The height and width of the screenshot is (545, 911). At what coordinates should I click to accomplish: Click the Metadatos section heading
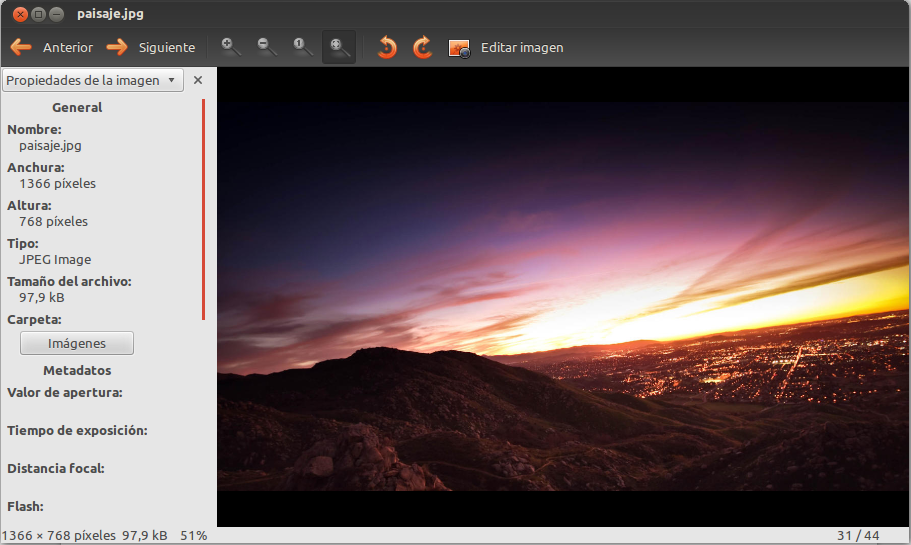click(x=77, y=371)
